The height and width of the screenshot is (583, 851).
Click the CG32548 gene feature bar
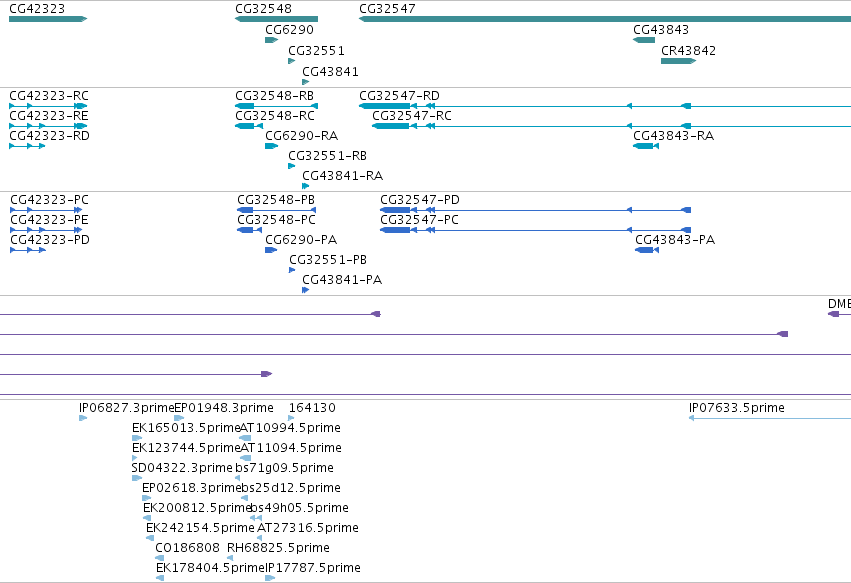(276, 19)
